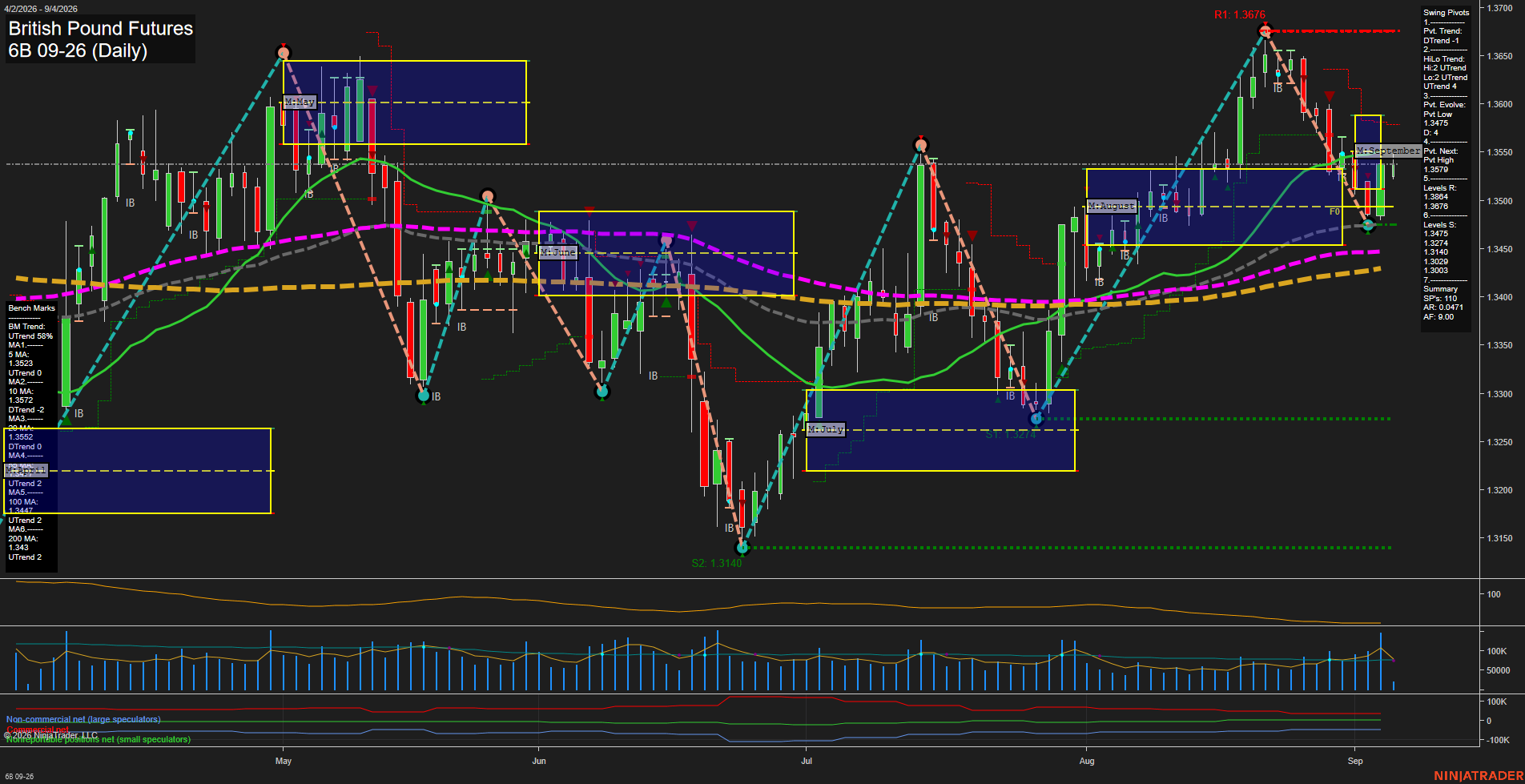Click the swing low pivot marker at S1
The image size is (1525, 784).
[x=1036, y=419]
